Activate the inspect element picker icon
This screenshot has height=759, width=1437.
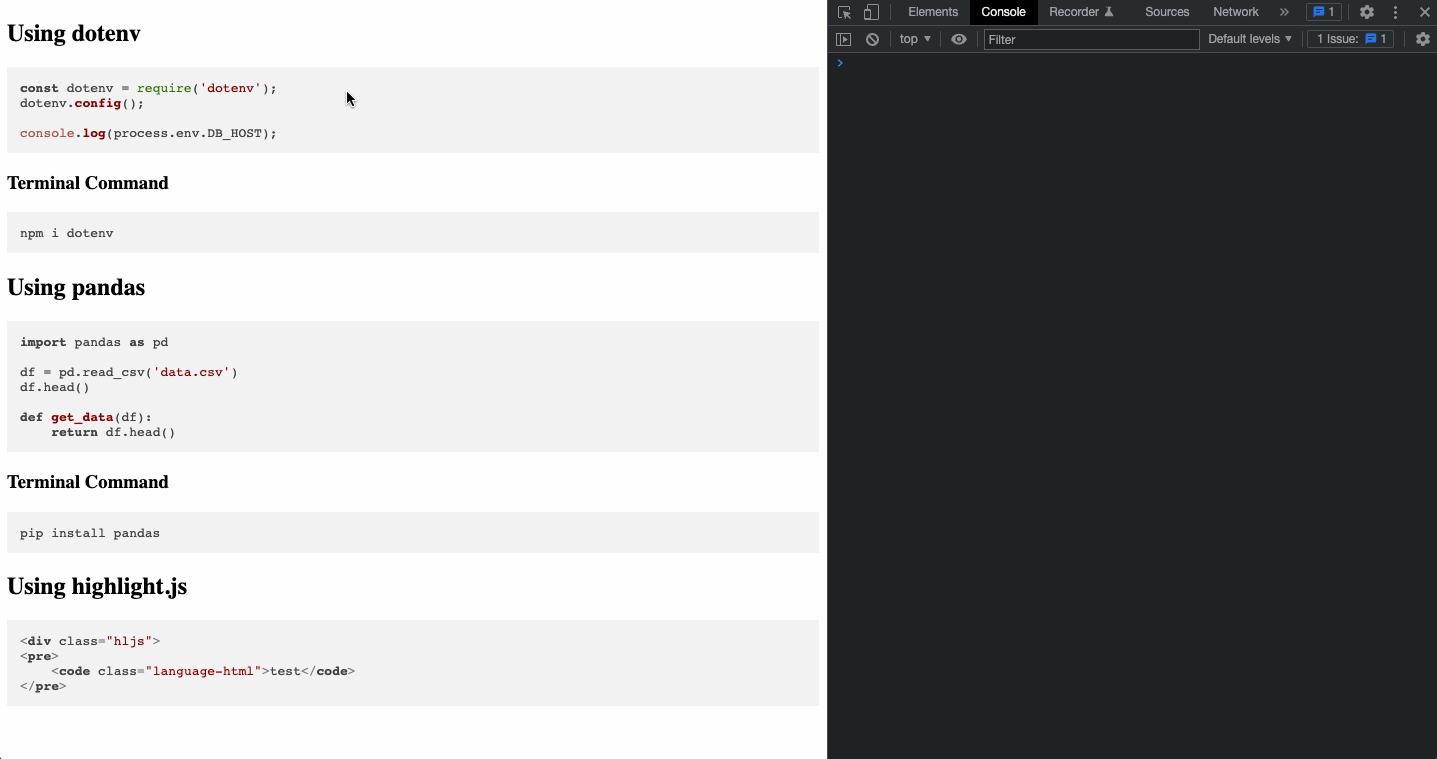pyautogui.click(x=844, y=12)
